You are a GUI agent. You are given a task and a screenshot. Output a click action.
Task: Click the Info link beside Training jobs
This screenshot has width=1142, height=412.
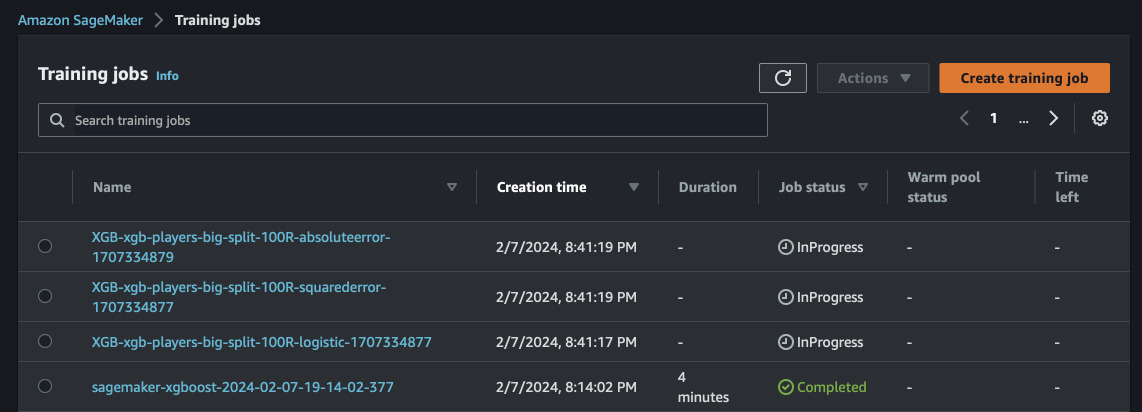[x=167, y=75]
